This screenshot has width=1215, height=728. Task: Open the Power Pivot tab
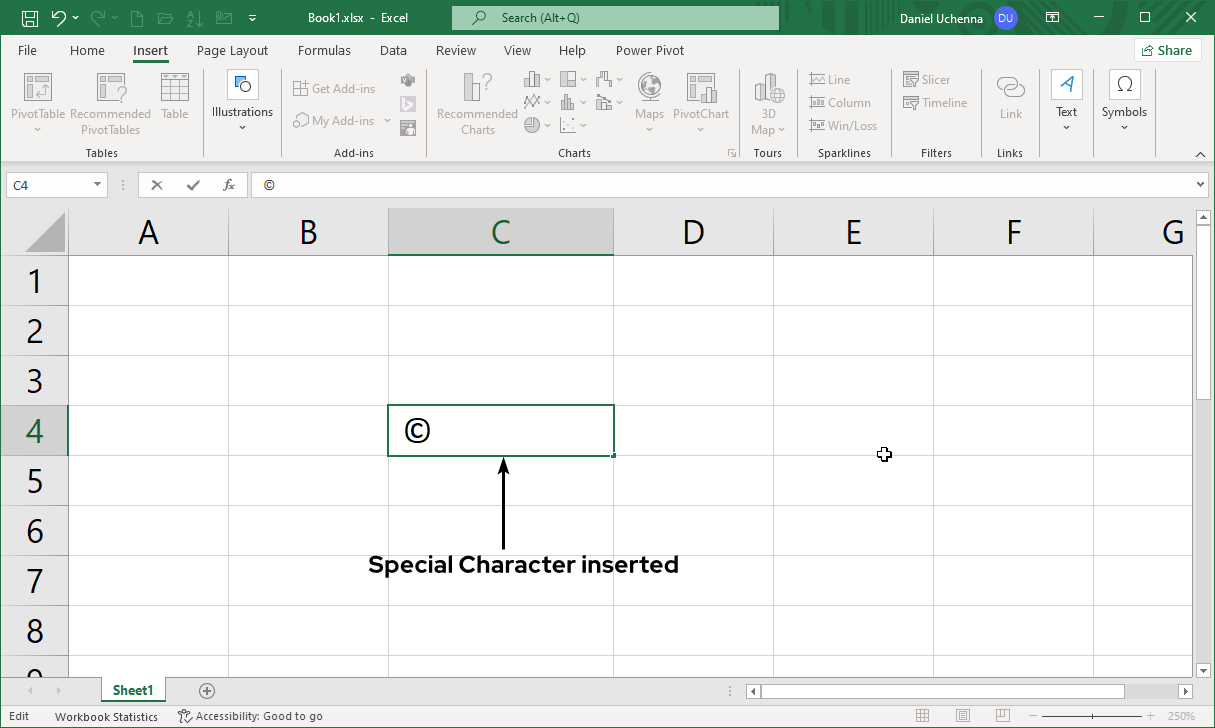(x=649, y=50)
